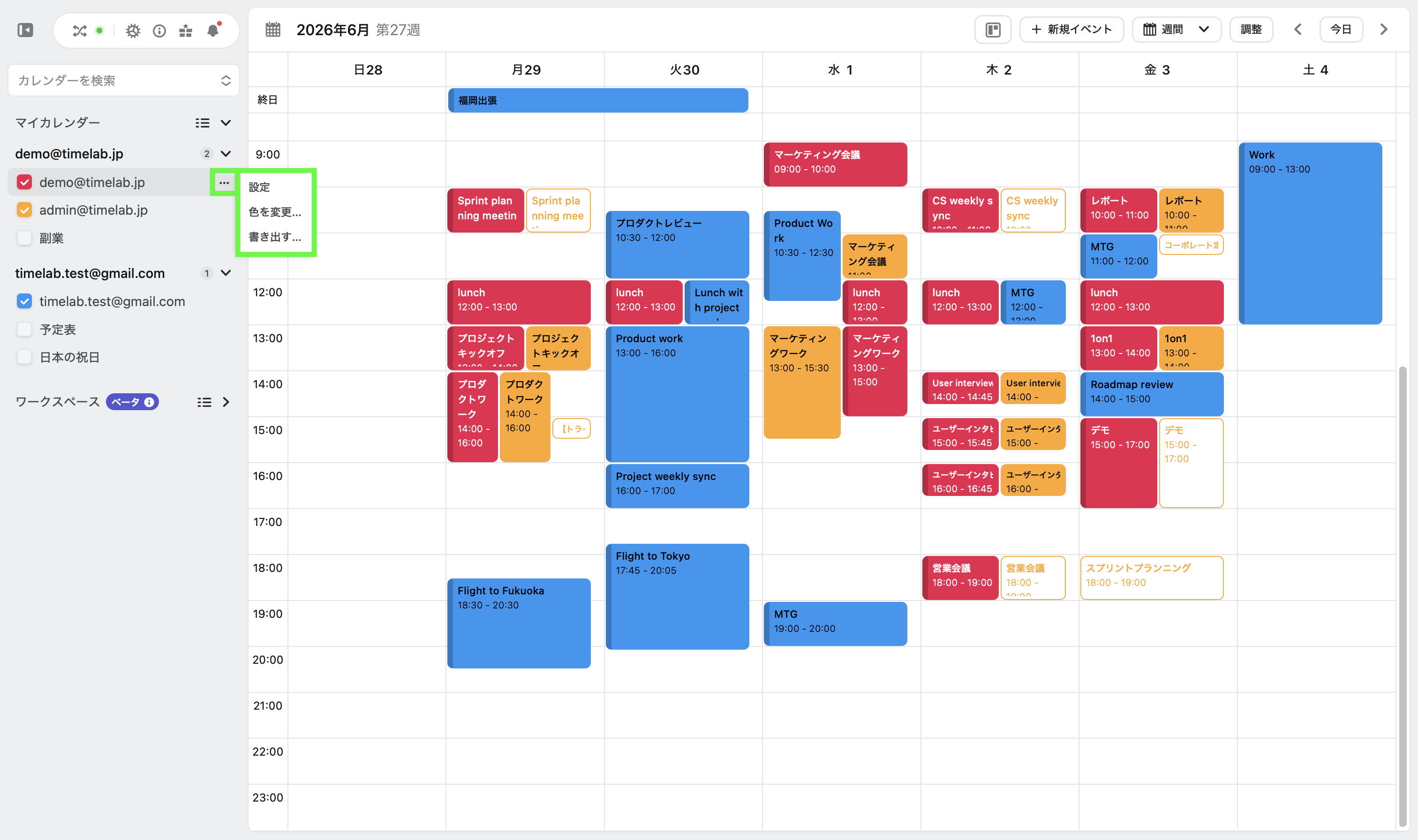Open the 福岡出張 all-day event

pyautogui.click(x=598, y=100)
